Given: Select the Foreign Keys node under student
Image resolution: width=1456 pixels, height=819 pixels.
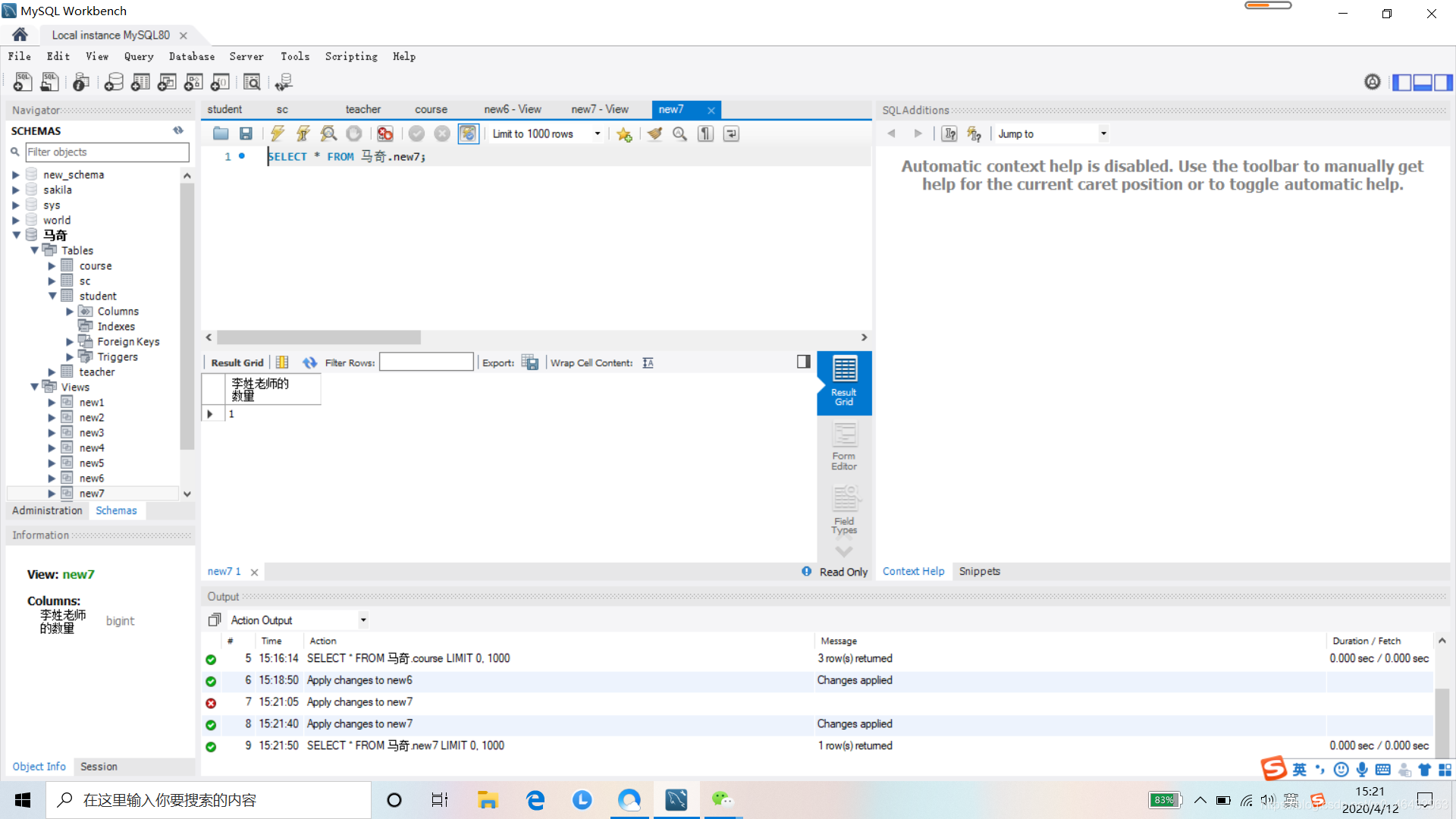Looking at the screenshot, I should pyautogui.click(x=128, y=341).
